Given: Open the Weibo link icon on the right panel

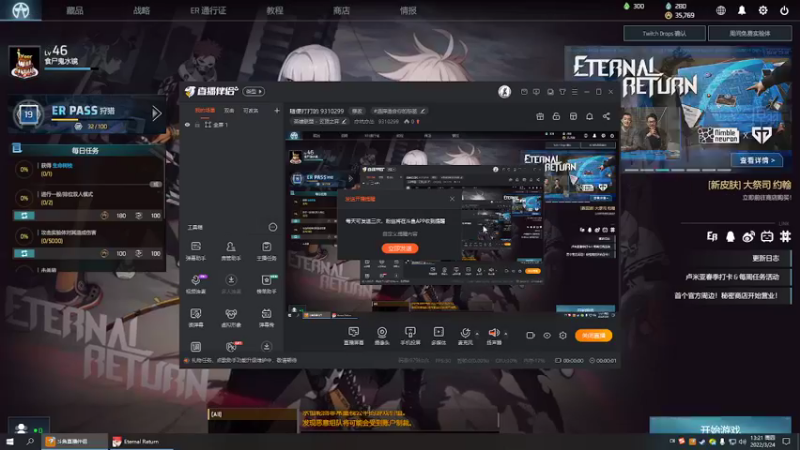Looking at the screenshot, I should pyautogui.click(x=748, y=236).
